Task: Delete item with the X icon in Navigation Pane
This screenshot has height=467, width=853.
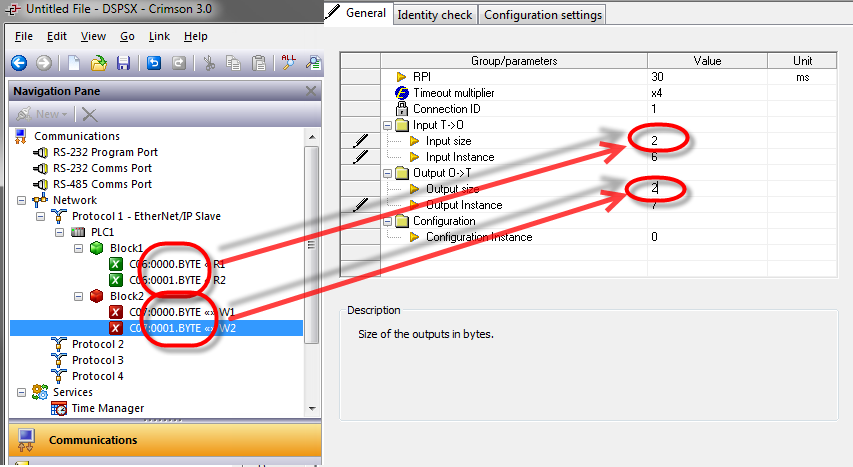Action: click(89, 114)
